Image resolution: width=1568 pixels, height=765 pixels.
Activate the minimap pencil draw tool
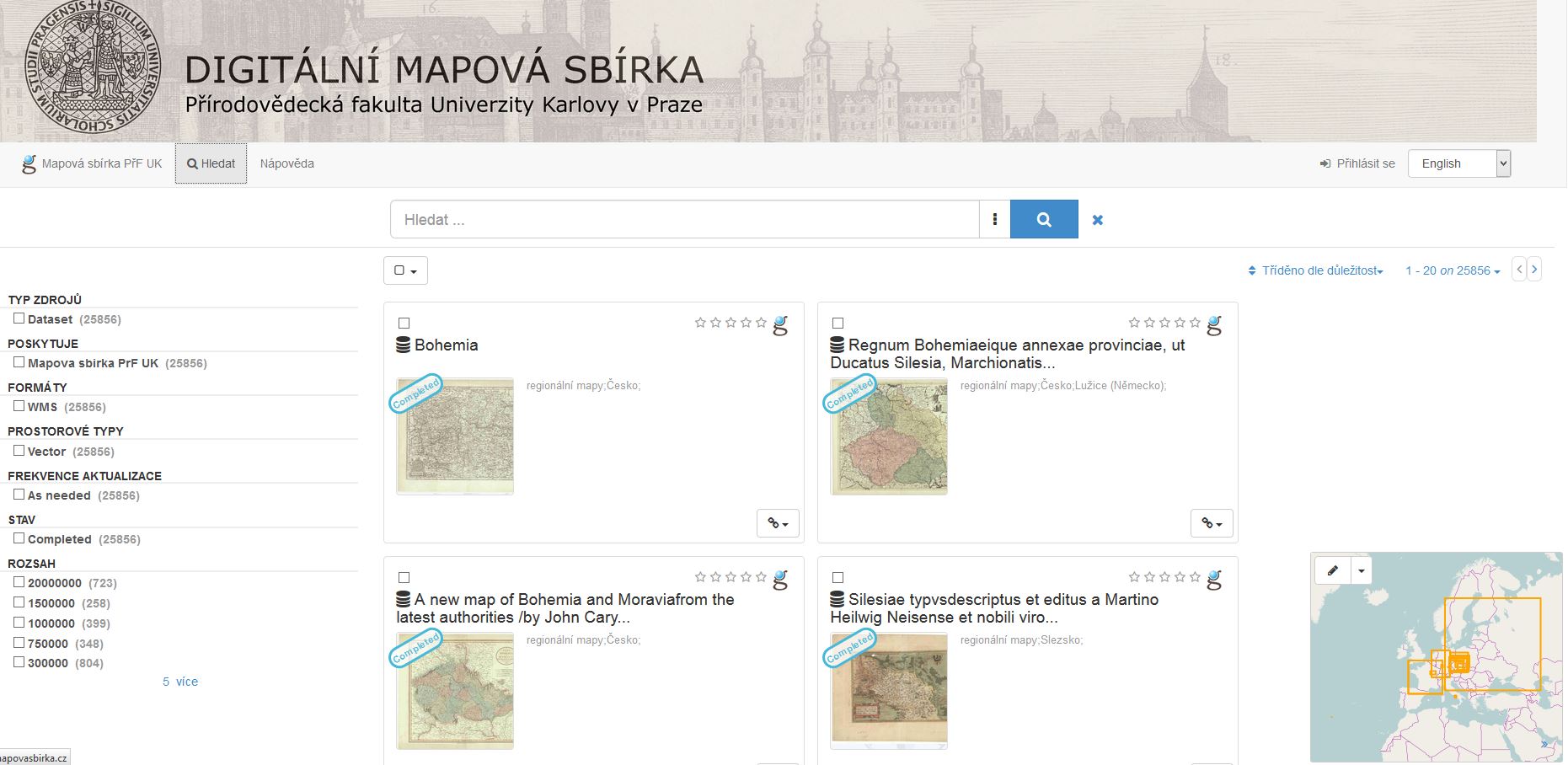(1333, 570)
